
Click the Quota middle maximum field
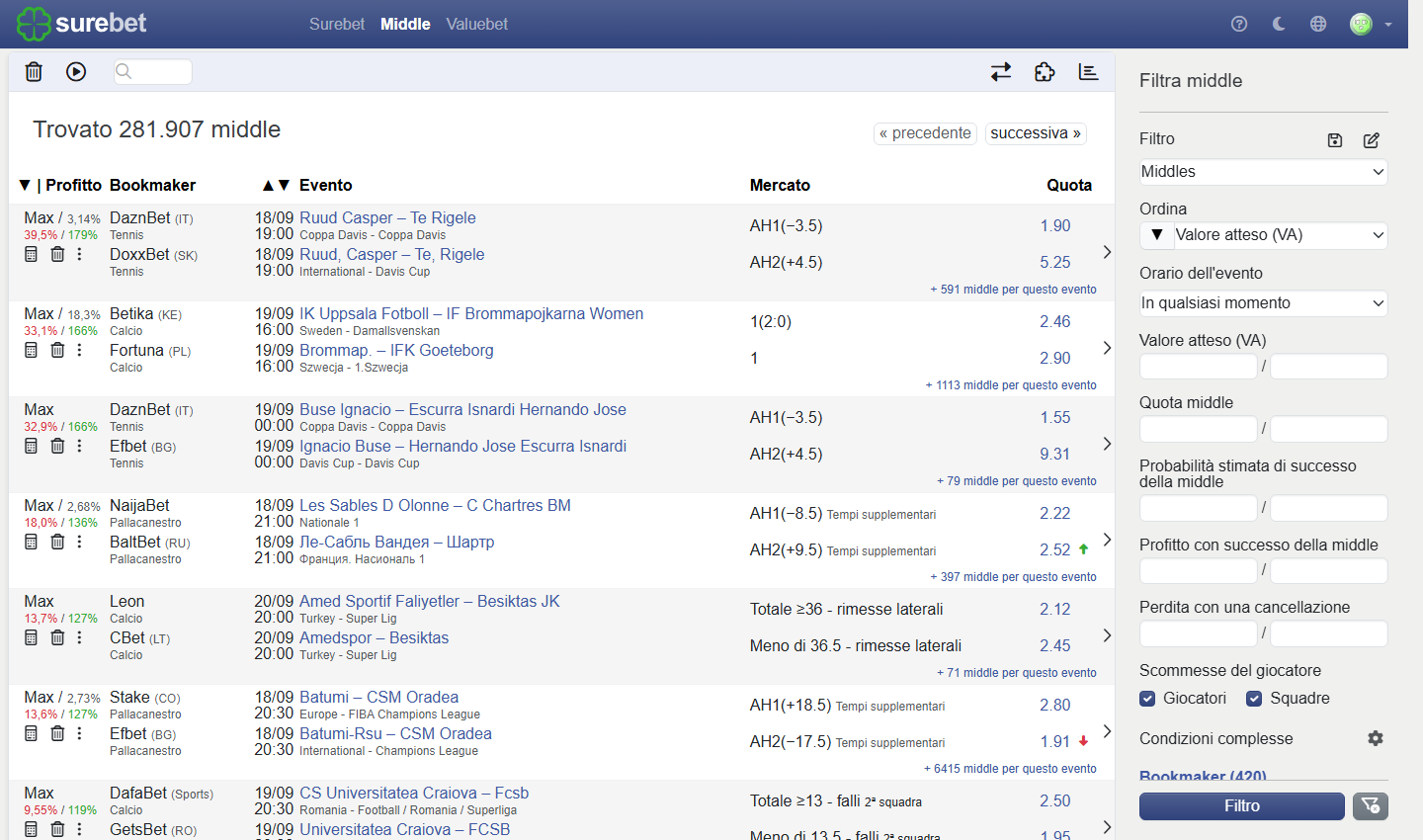click(x=1329, y=429)
